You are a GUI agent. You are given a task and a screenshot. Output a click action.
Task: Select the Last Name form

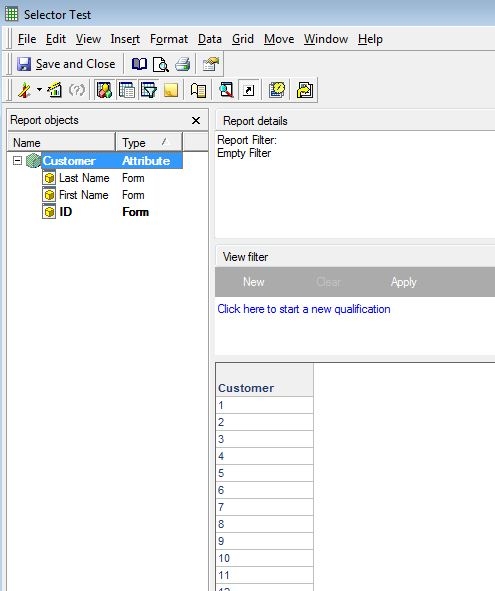[84, 178]
